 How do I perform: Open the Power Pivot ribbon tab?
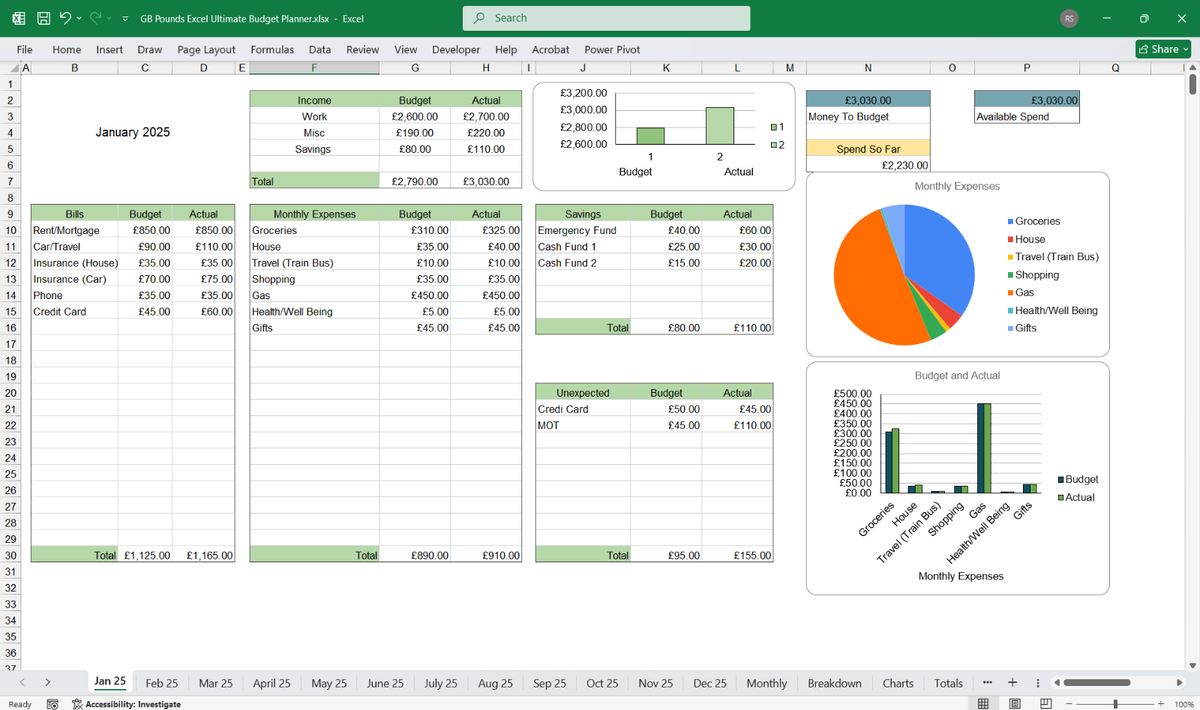(612, 49)
